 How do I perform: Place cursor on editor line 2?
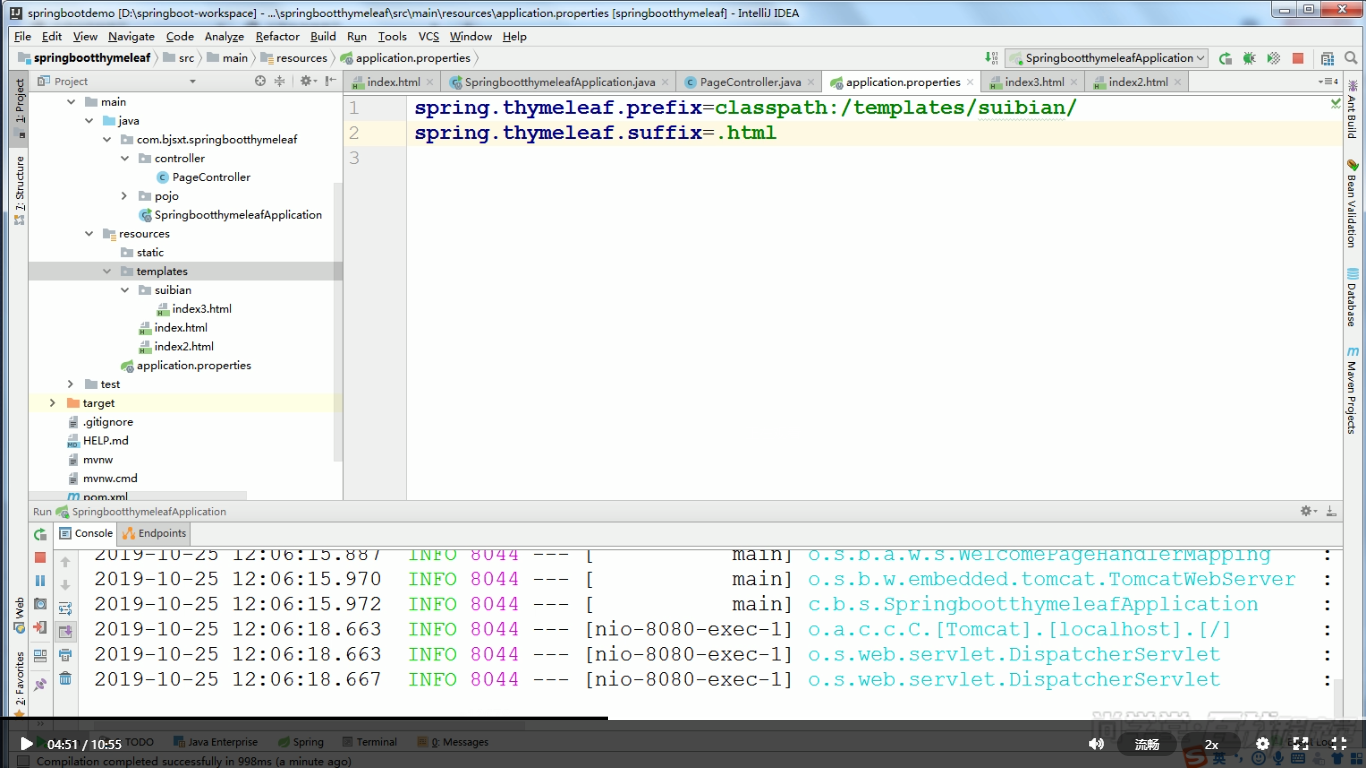(874, 133)
